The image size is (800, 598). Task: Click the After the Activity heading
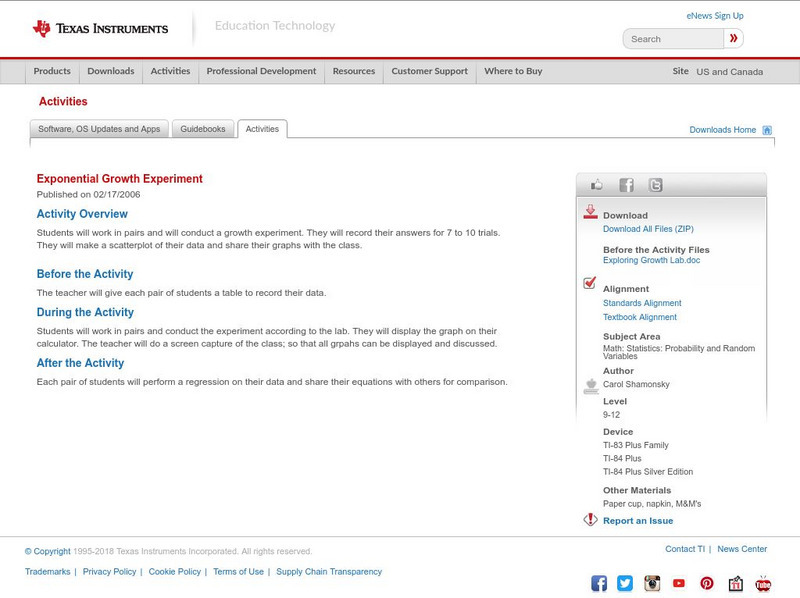(80, 363)
